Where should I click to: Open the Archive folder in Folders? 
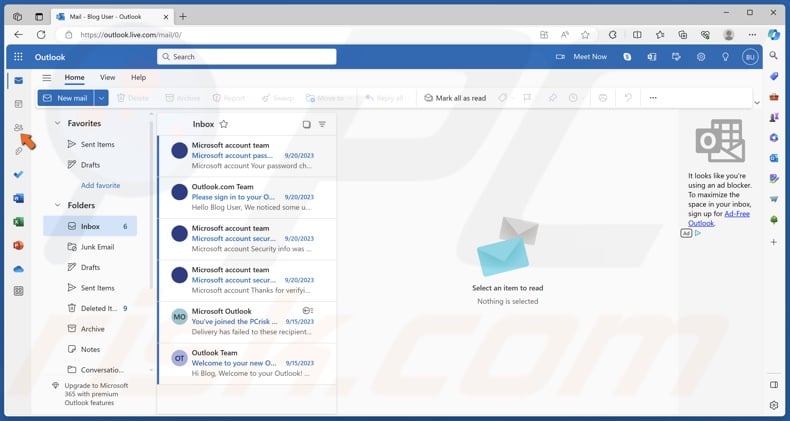click(90, 329)
